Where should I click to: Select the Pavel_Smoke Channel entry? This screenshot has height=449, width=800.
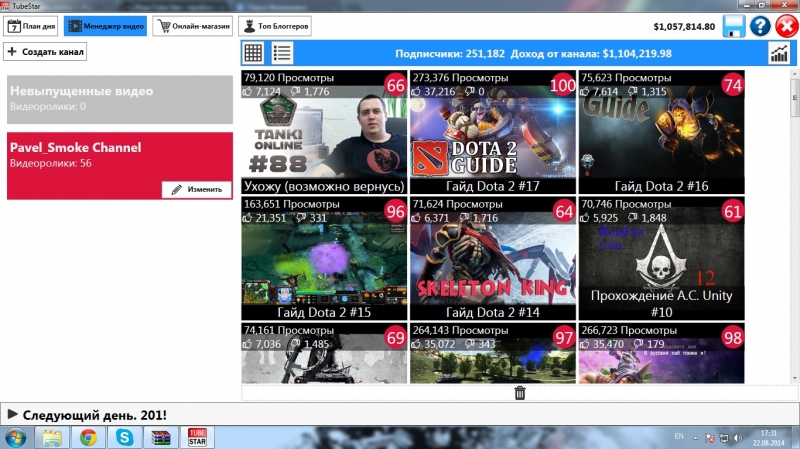tap(120, 166)
